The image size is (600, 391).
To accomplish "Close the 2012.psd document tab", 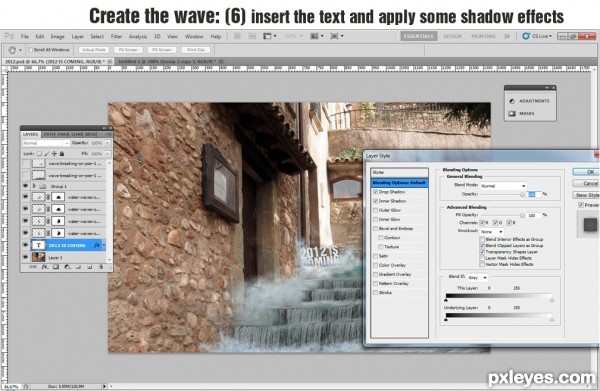I will (x=109, y=61).
